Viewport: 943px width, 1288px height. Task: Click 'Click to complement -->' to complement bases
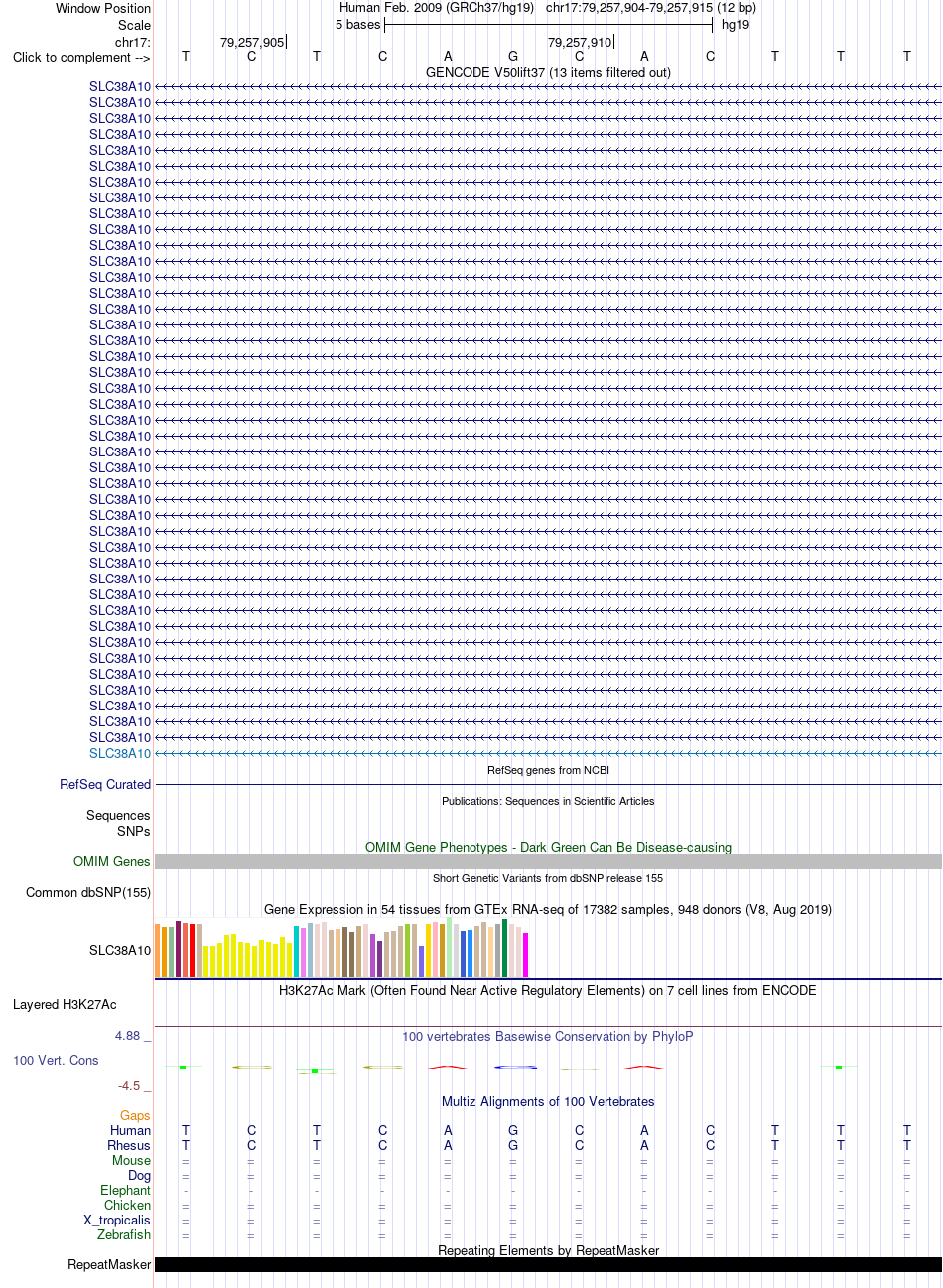(x=81, y=57)
